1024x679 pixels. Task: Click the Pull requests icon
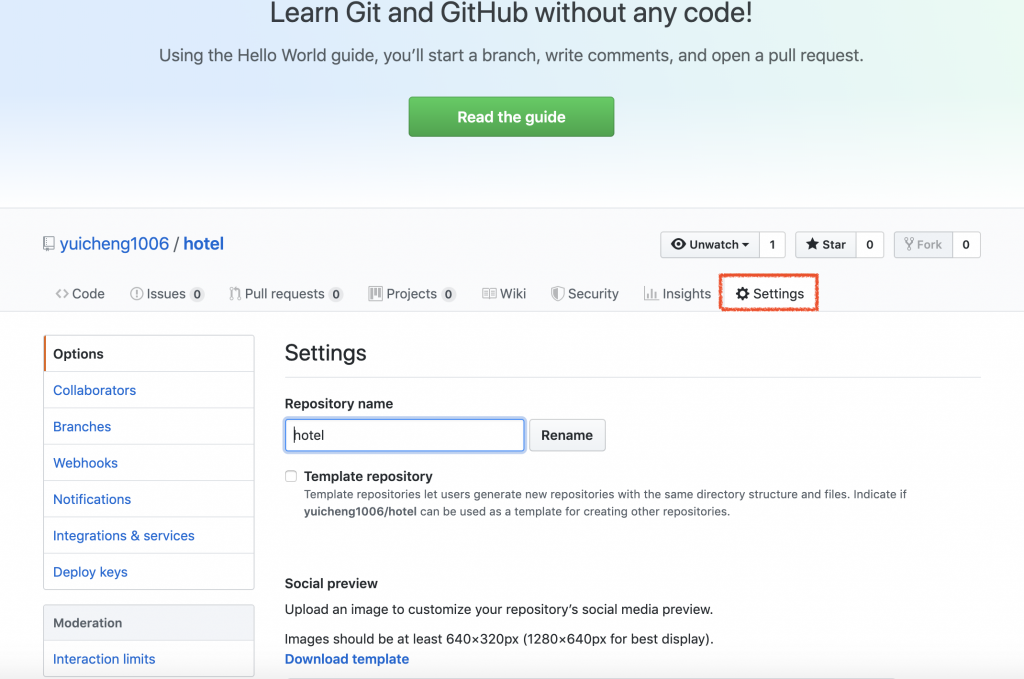(235, 294)
